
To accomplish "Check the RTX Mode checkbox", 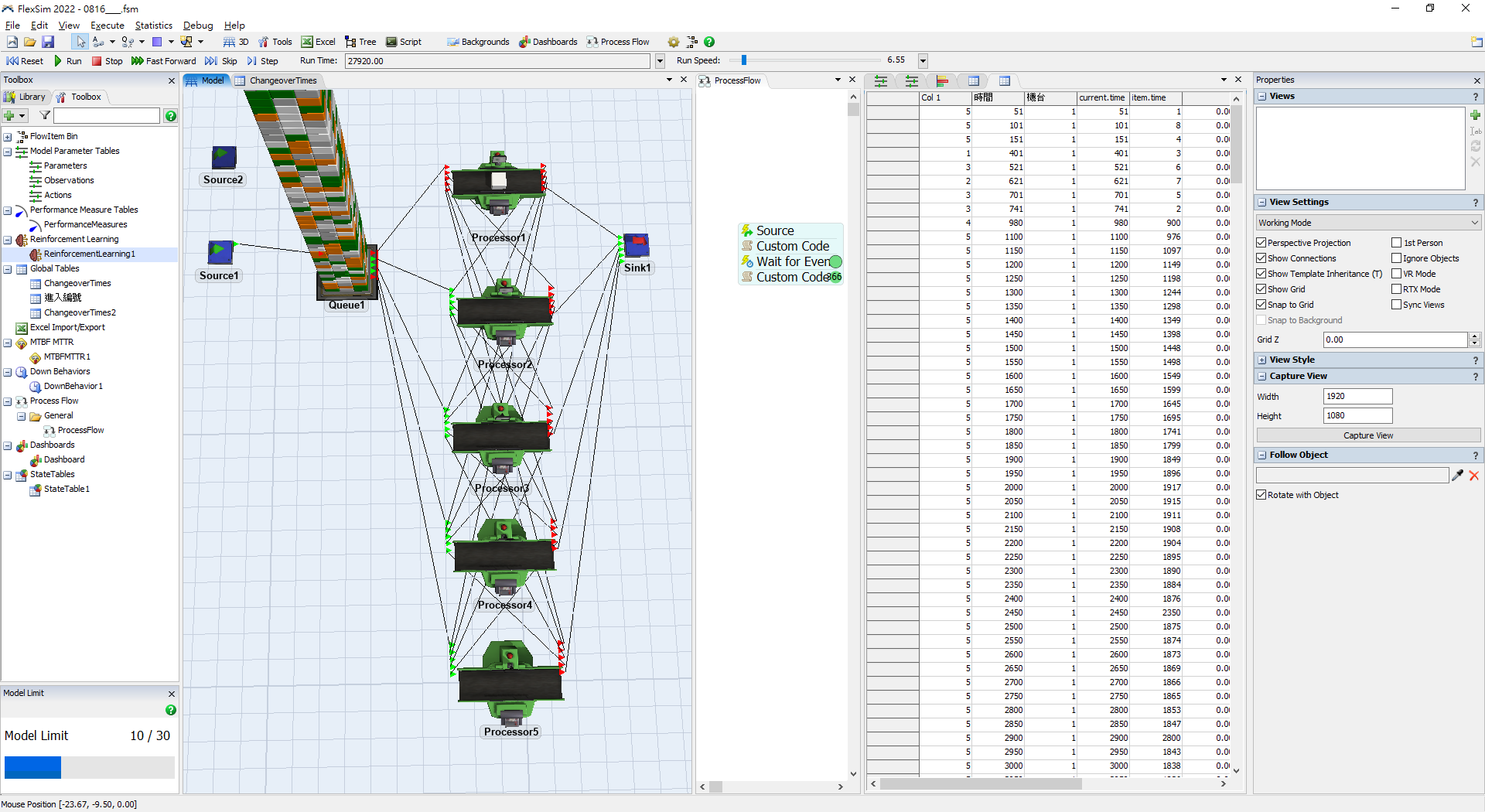I will click(x=1396, y=288).
